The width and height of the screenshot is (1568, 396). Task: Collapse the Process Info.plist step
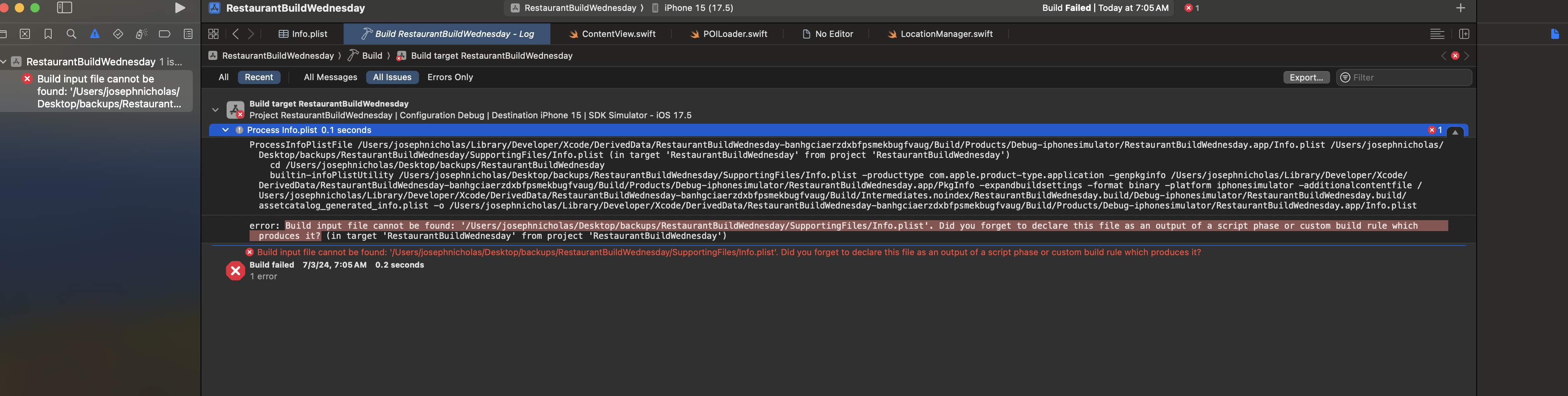(225, 130)
